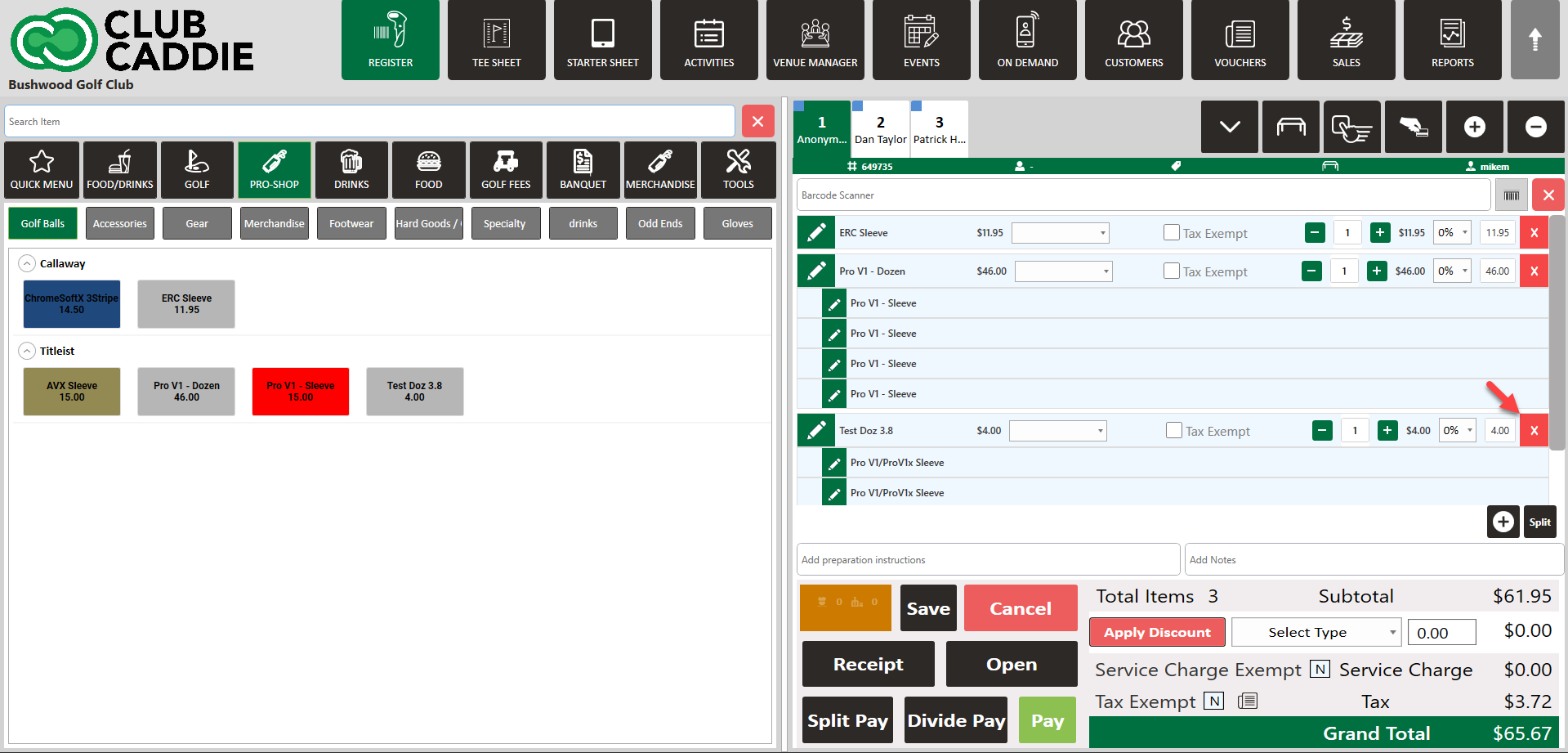
Task: Toggle Tax Exempt for Test Doz 3.8
Action: pyautogui.click(x=1173, y=431)
